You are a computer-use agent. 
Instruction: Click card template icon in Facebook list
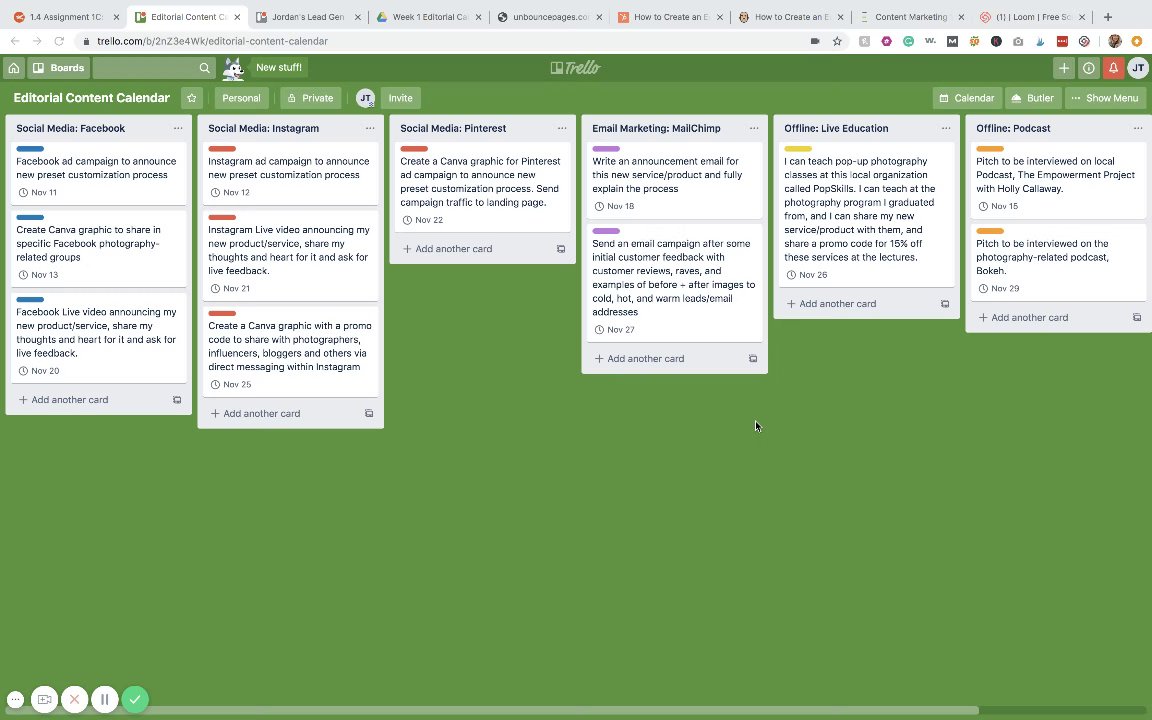coord(177,400)
